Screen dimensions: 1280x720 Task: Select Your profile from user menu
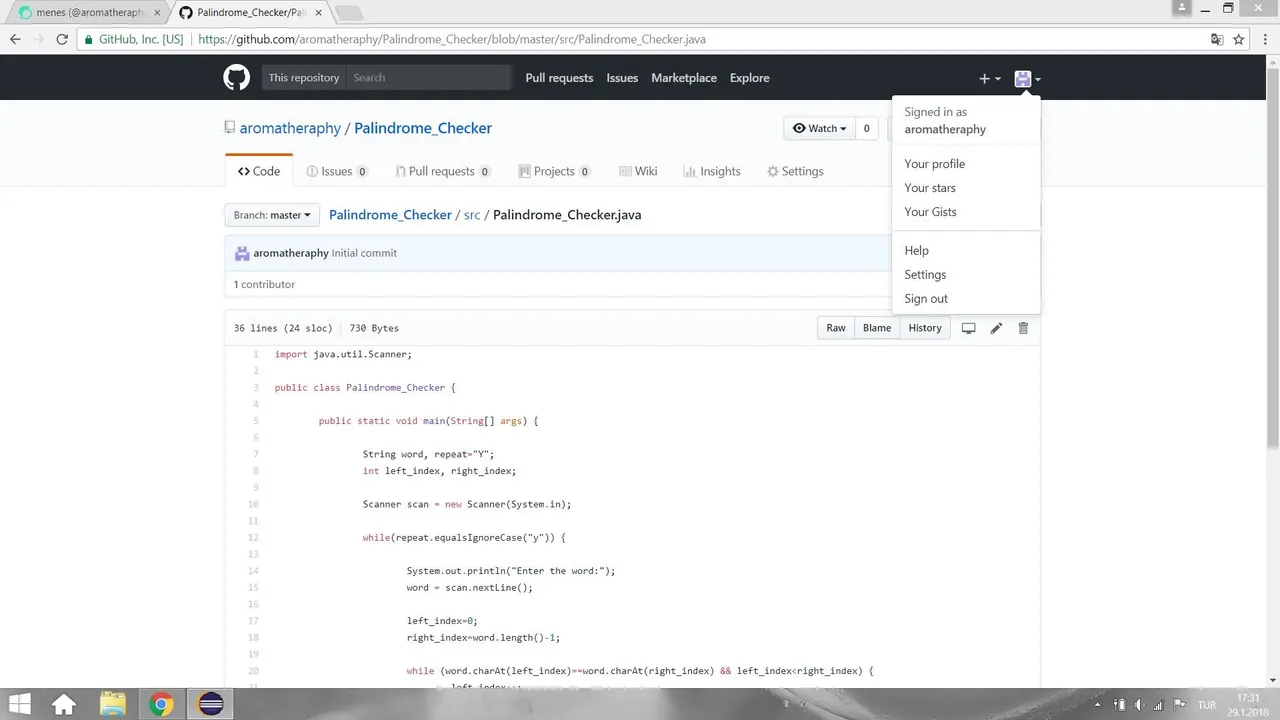point(966,164)
